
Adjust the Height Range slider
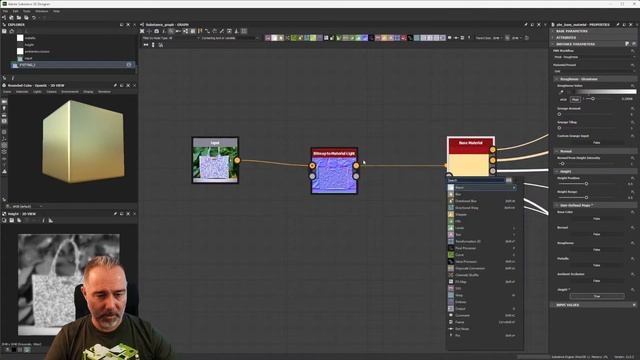pyautogui.click(x=586, y=198)
